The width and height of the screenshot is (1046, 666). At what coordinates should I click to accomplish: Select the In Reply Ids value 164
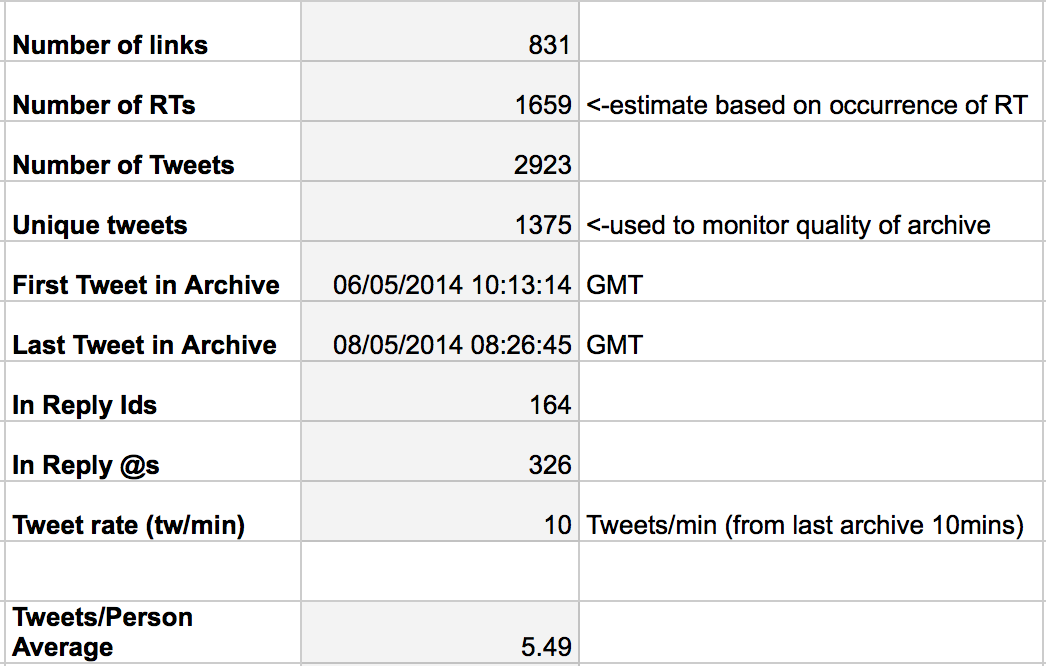[440, 392]
